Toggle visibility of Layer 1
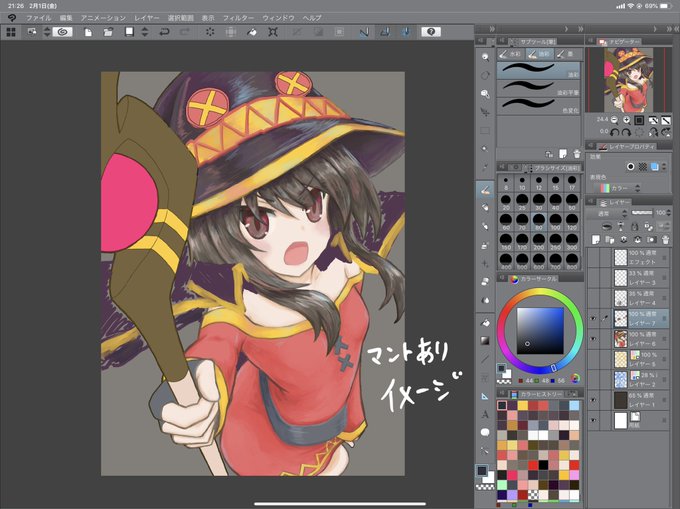This screenshot has height=509, width=680. pos(593,400)
